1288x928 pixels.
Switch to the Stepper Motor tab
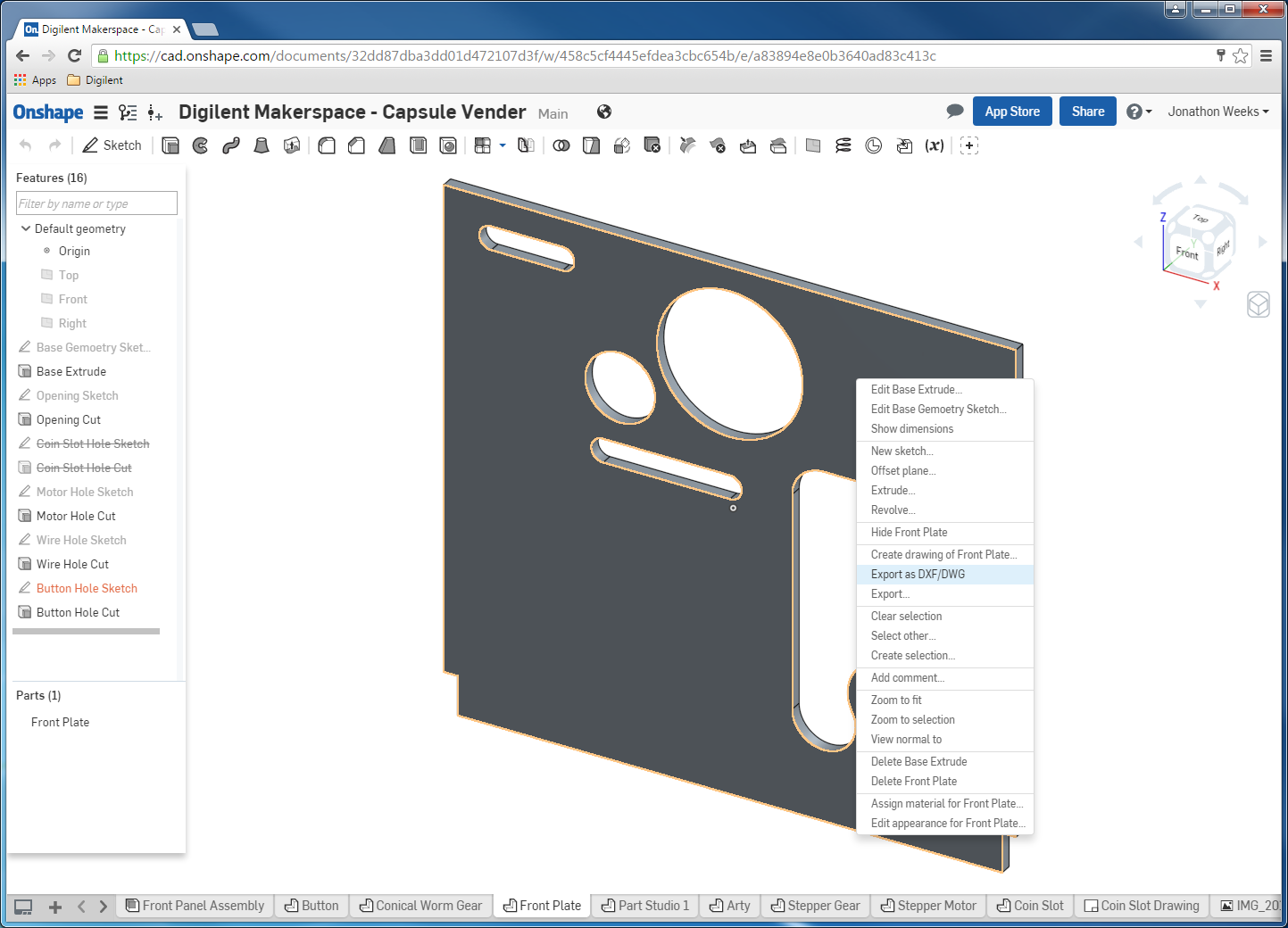[928, 906]
